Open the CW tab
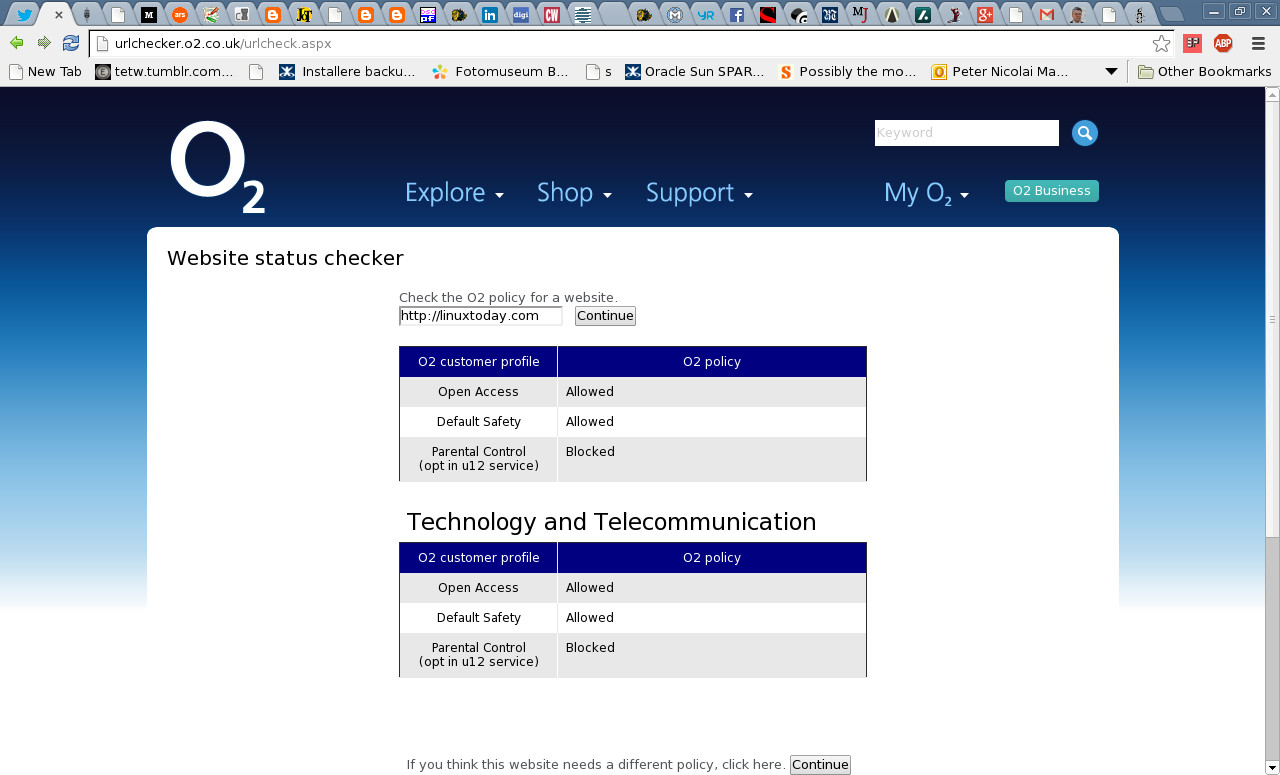Viewport: 1280px width, 775px height. 551,15
